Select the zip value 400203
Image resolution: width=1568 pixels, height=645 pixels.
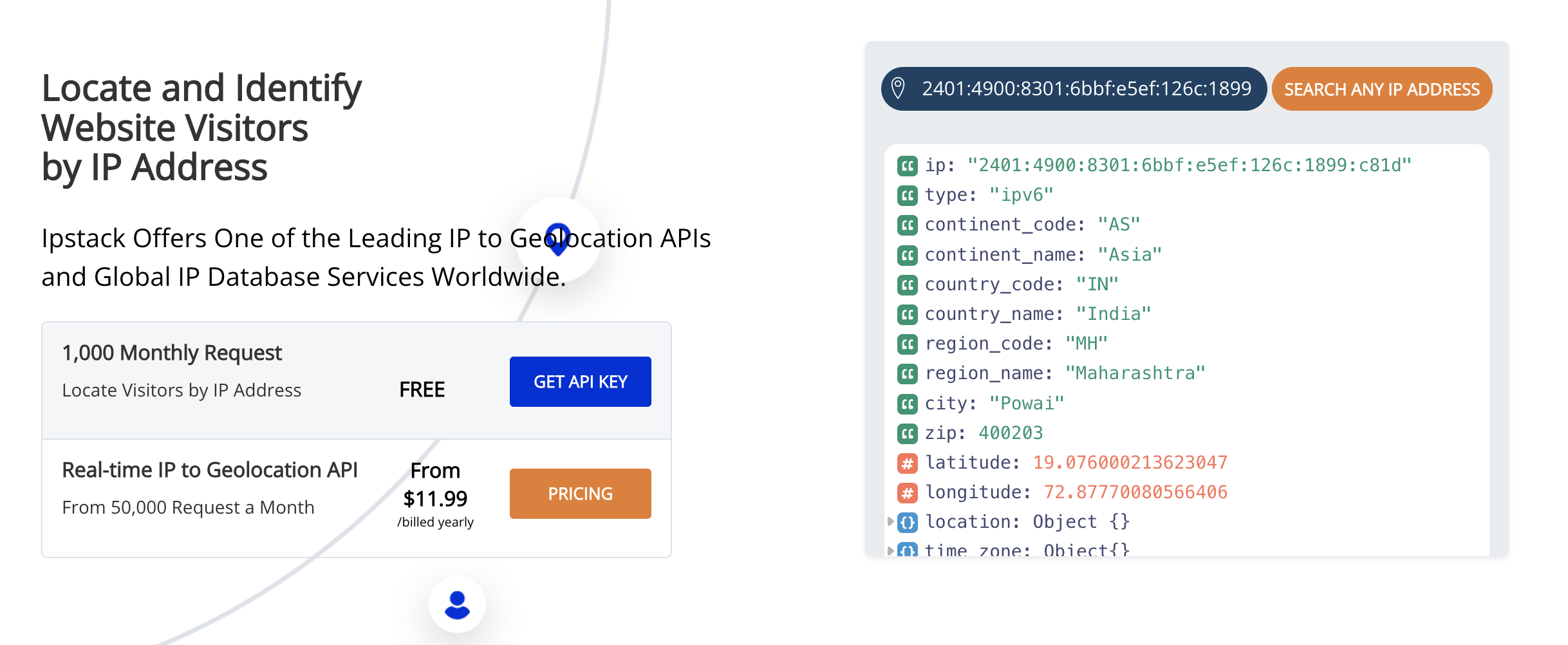click(x=1011, y=433)
